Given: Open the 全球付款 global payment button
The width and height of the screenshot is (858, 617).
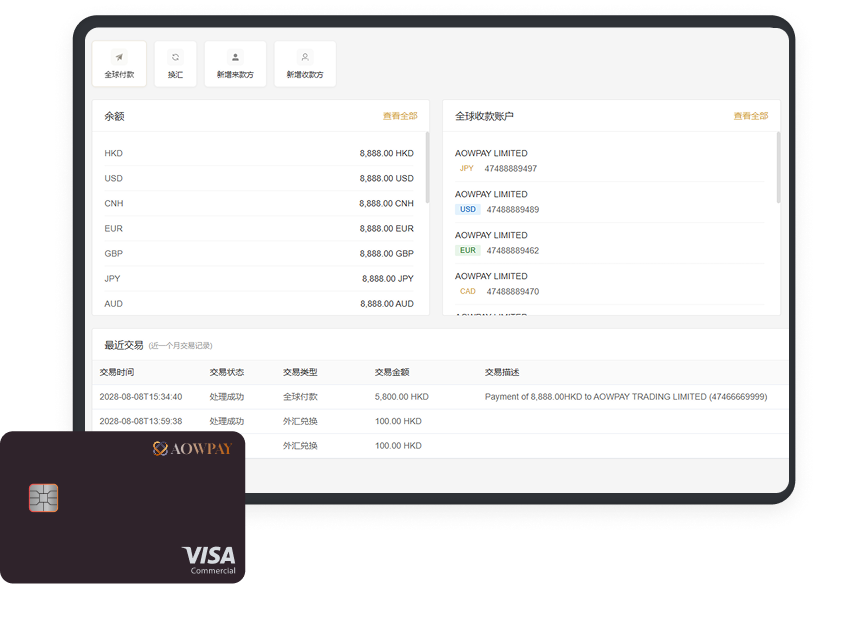Looking at the screenshot, I should click(119, 63).
